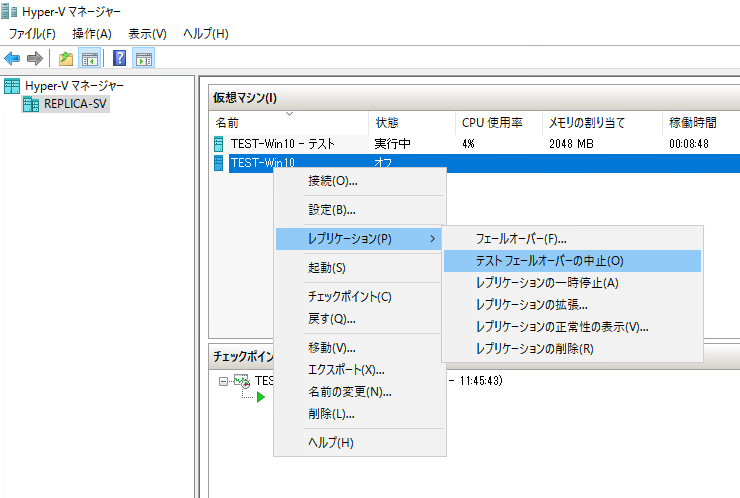The image size is (740, 498).
Task: Select レプリケーションの正常性の表示(V)...
Action: [572, 327]
